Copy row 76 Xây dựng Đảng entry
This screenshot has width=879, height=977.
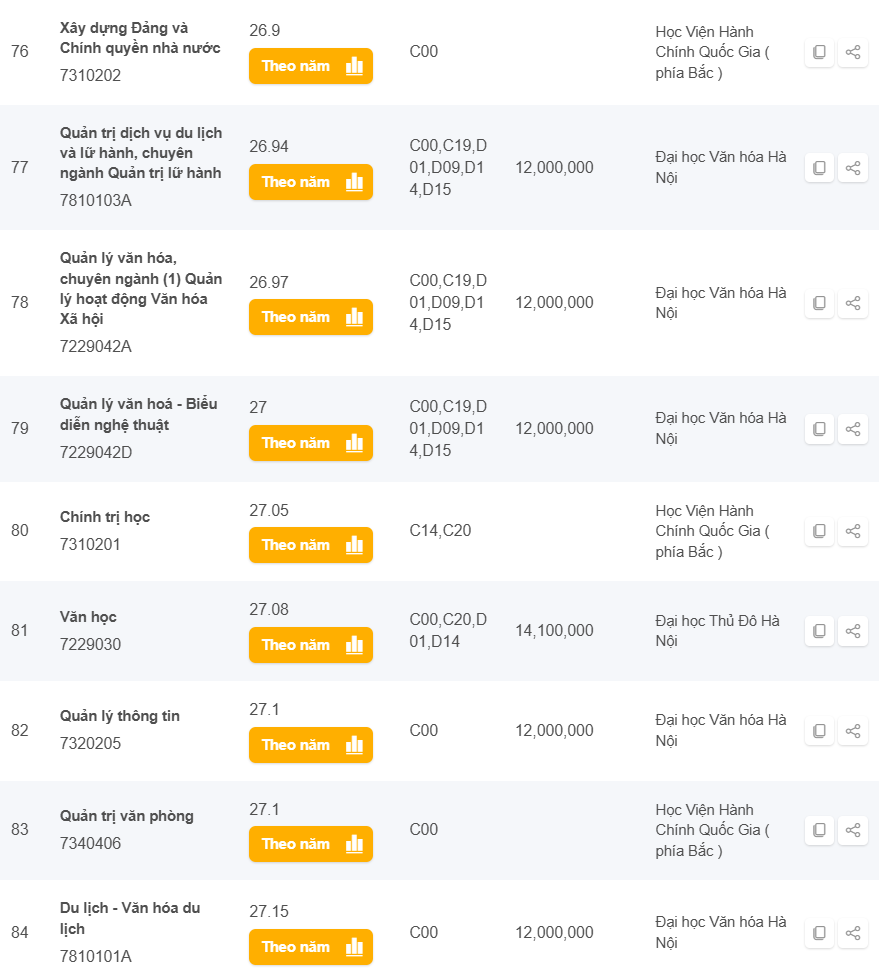tap(819, 52)
